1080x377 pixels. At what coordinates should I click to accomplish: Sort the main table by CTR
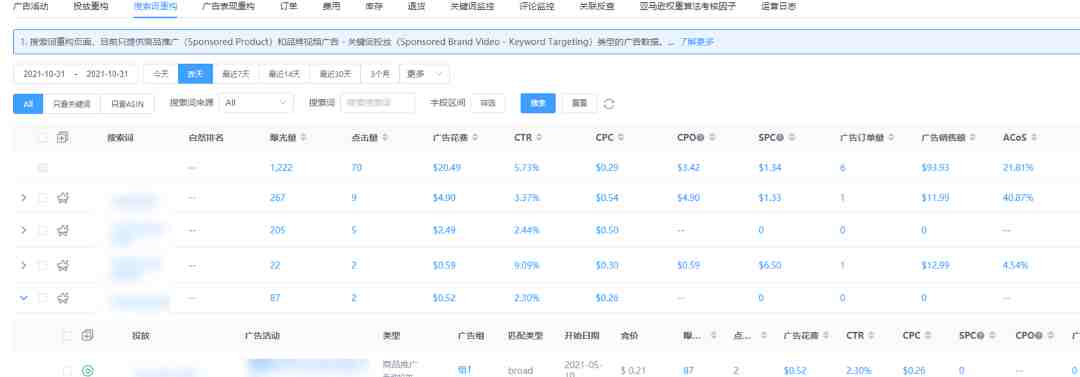(538, 138)
